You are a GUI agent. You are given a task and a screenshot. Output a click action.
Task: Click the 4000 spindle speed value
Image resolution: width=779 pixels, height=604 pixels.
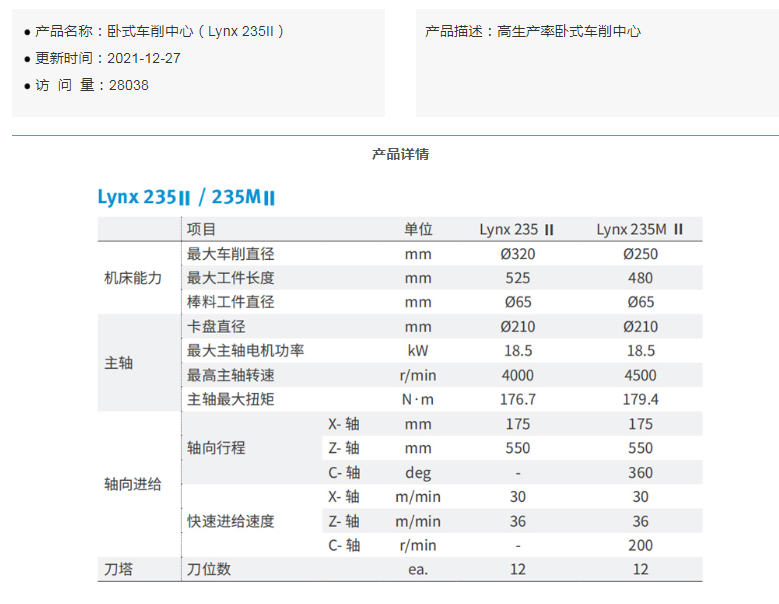[x=518, y=375]
